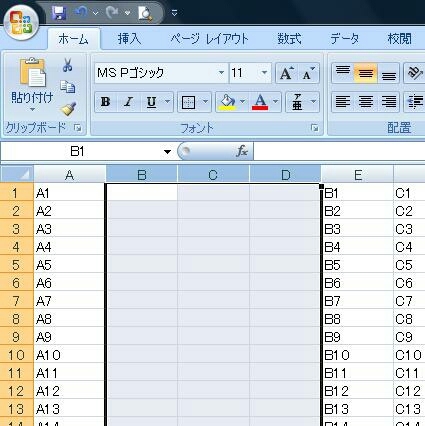Toggle bold formatting

pos(106,102)
